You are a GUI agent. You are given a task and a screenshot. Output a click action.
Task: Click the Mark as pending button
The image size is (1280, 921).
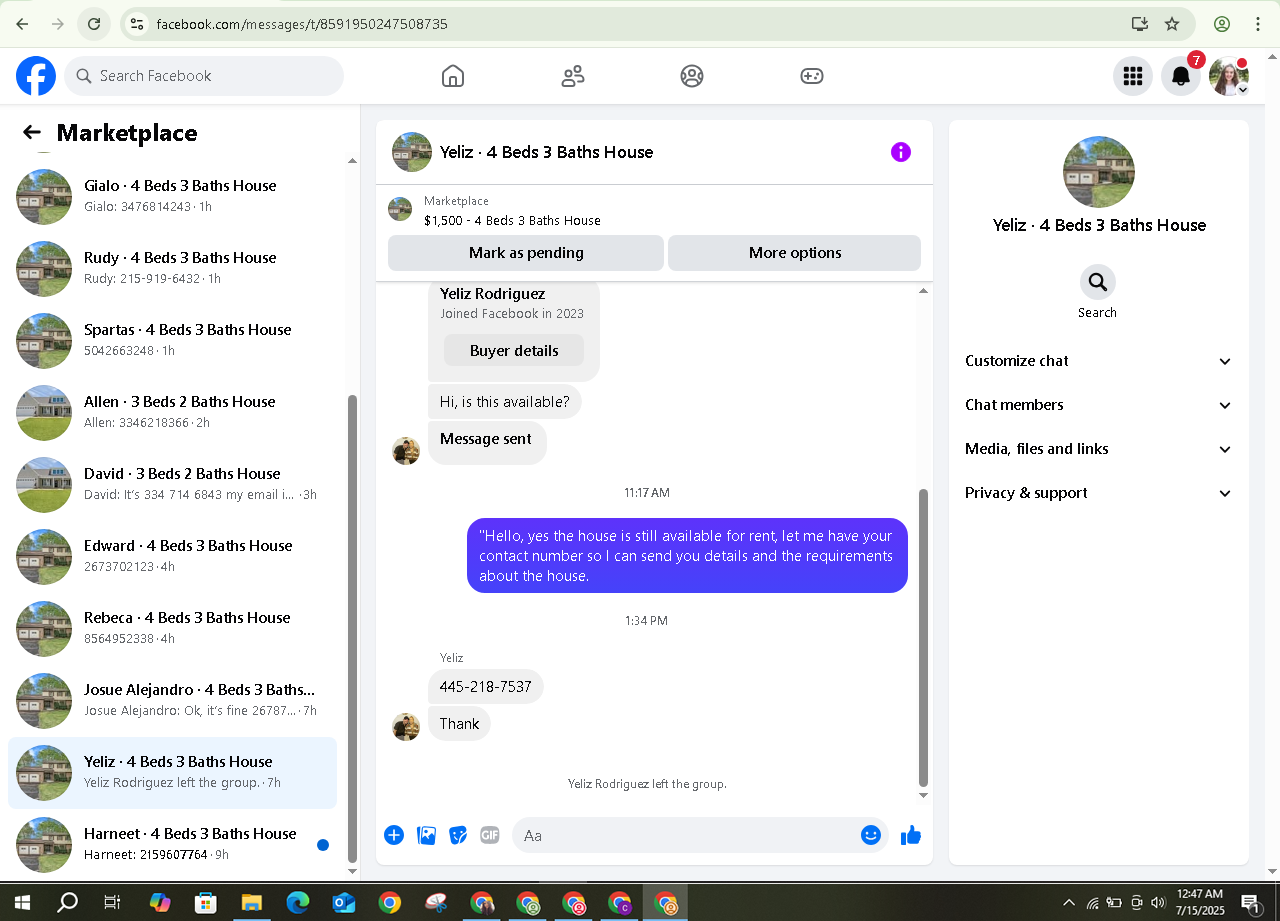(526, 253)
